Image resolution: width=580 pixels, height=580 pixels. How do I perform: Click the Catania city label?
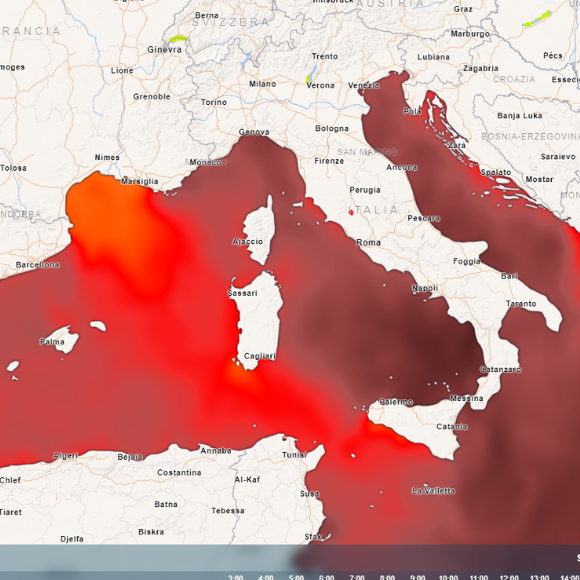coord(452,426)
